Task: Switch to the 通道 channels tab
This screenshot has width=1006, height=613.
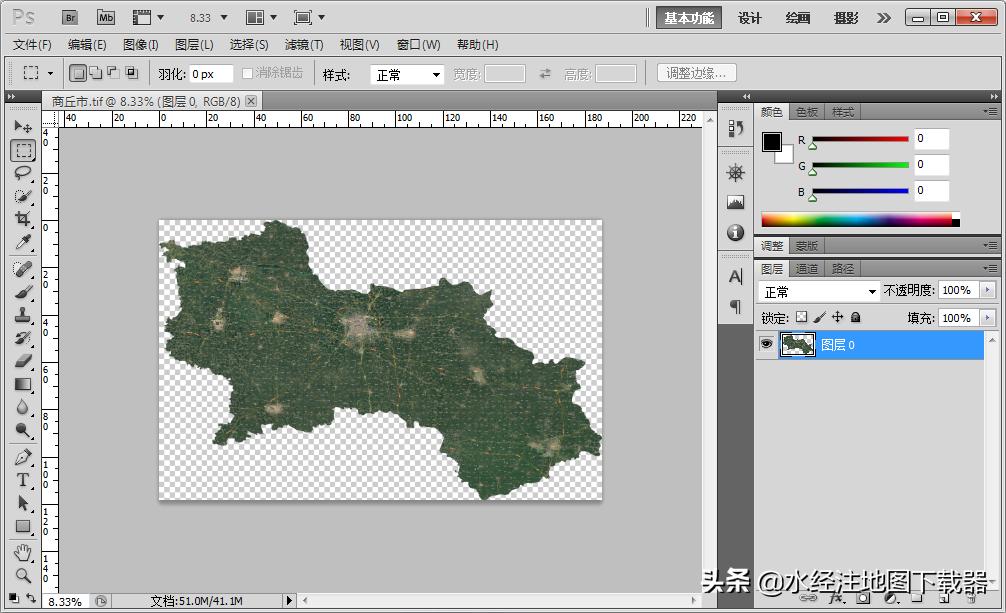Action: coord(807,269)
